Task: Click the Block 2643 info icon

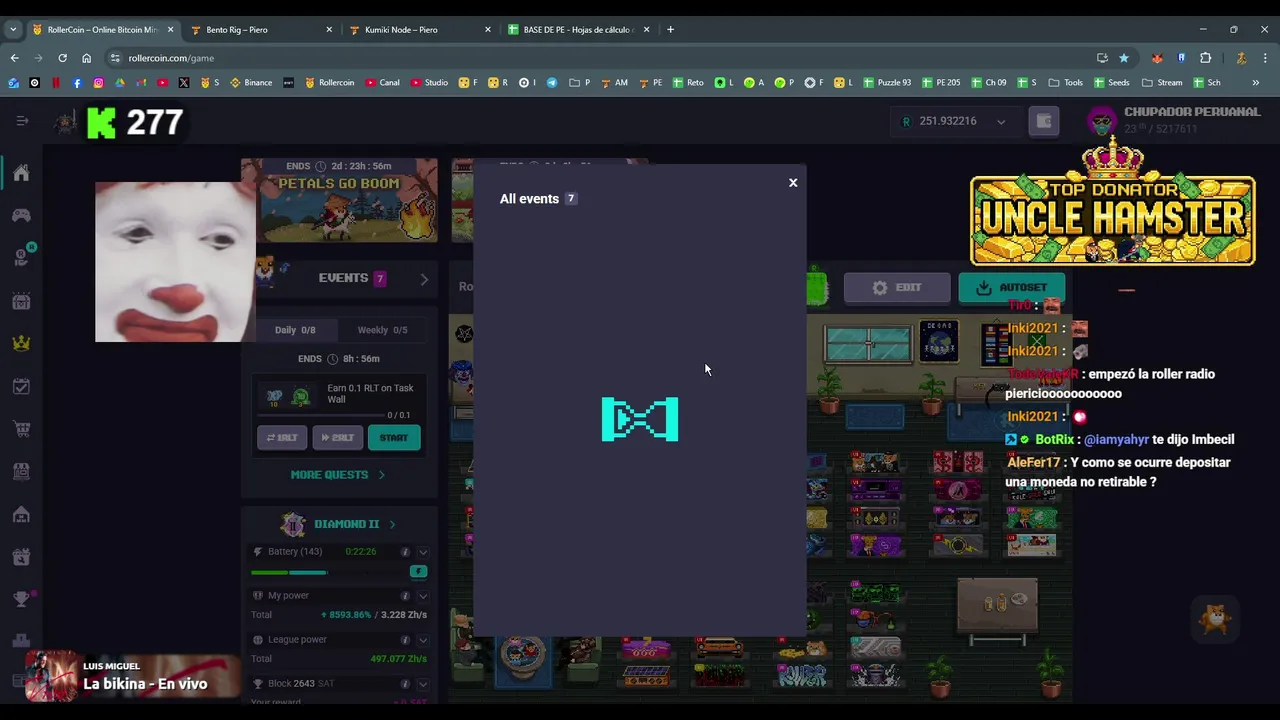Action: tap(405, 684)
